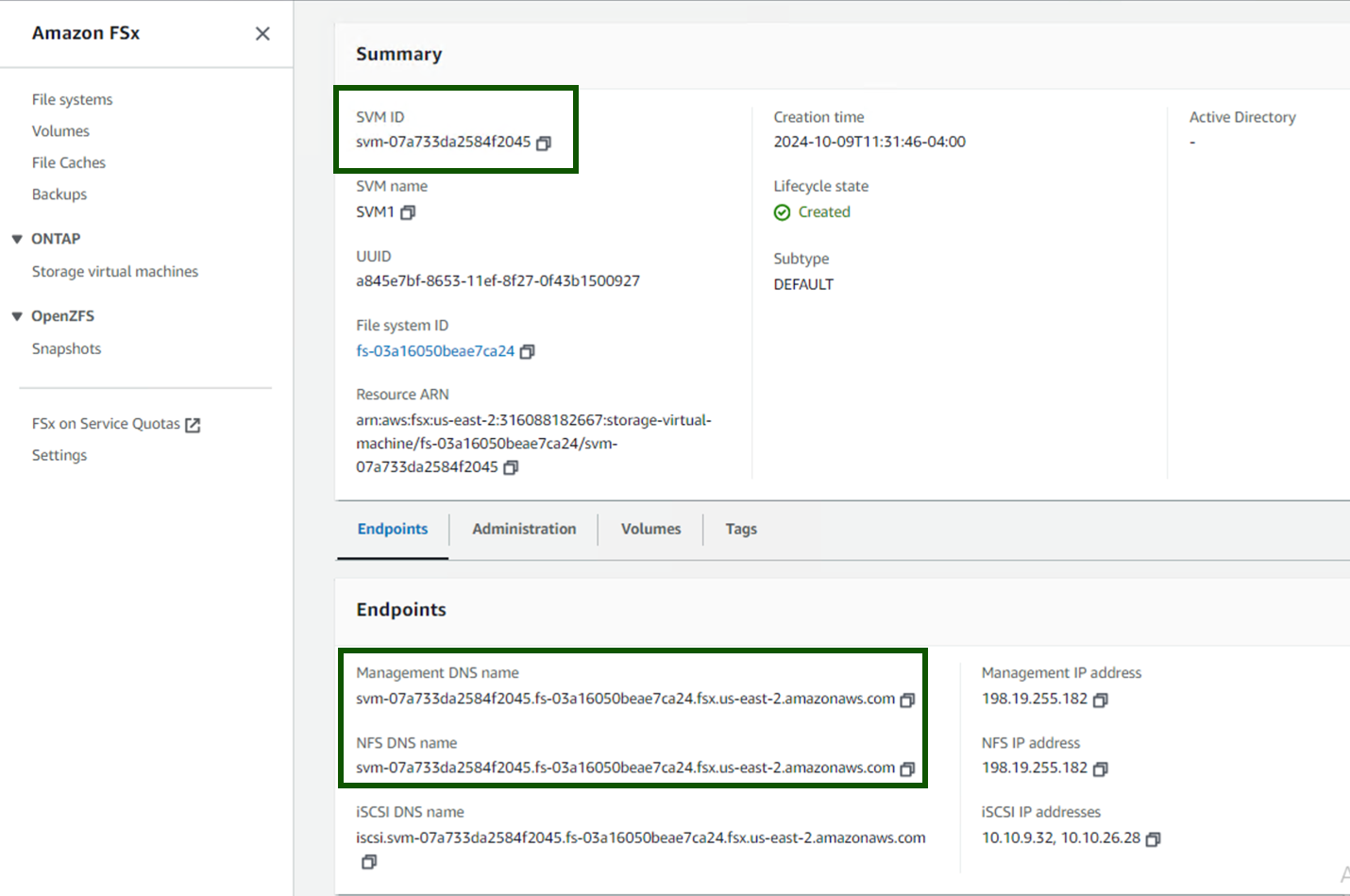Click the Amazon FSx title

pos(86,33)
